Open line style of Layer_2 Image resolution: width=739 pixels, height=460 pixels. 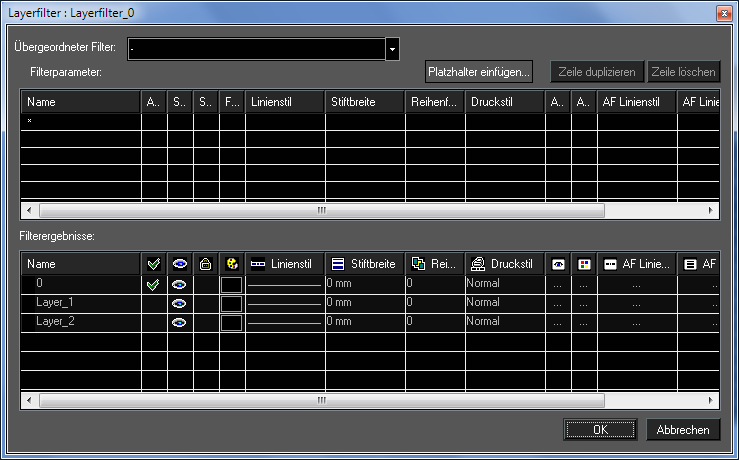pyautogui.click(x=285, y=323)
